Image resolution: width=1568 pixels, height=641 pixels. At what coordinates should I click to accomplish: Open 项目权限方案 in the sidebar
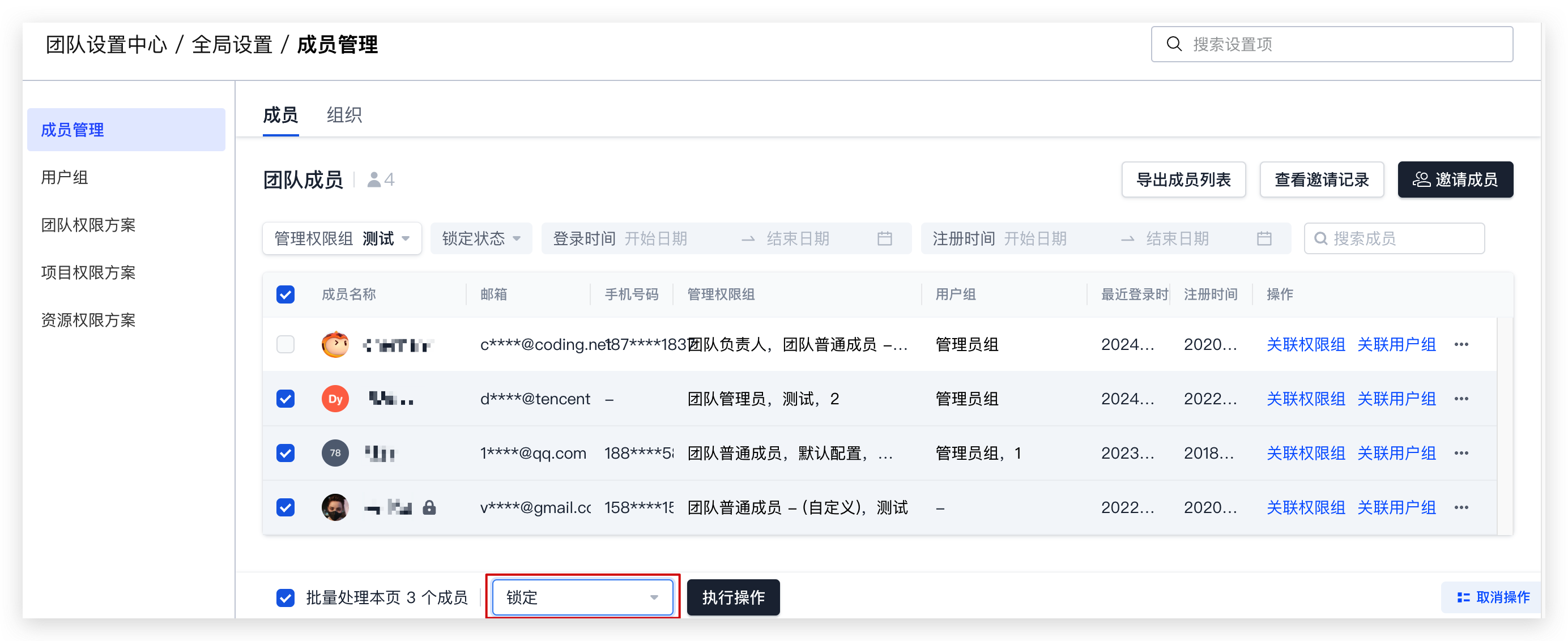coord(126,272)
